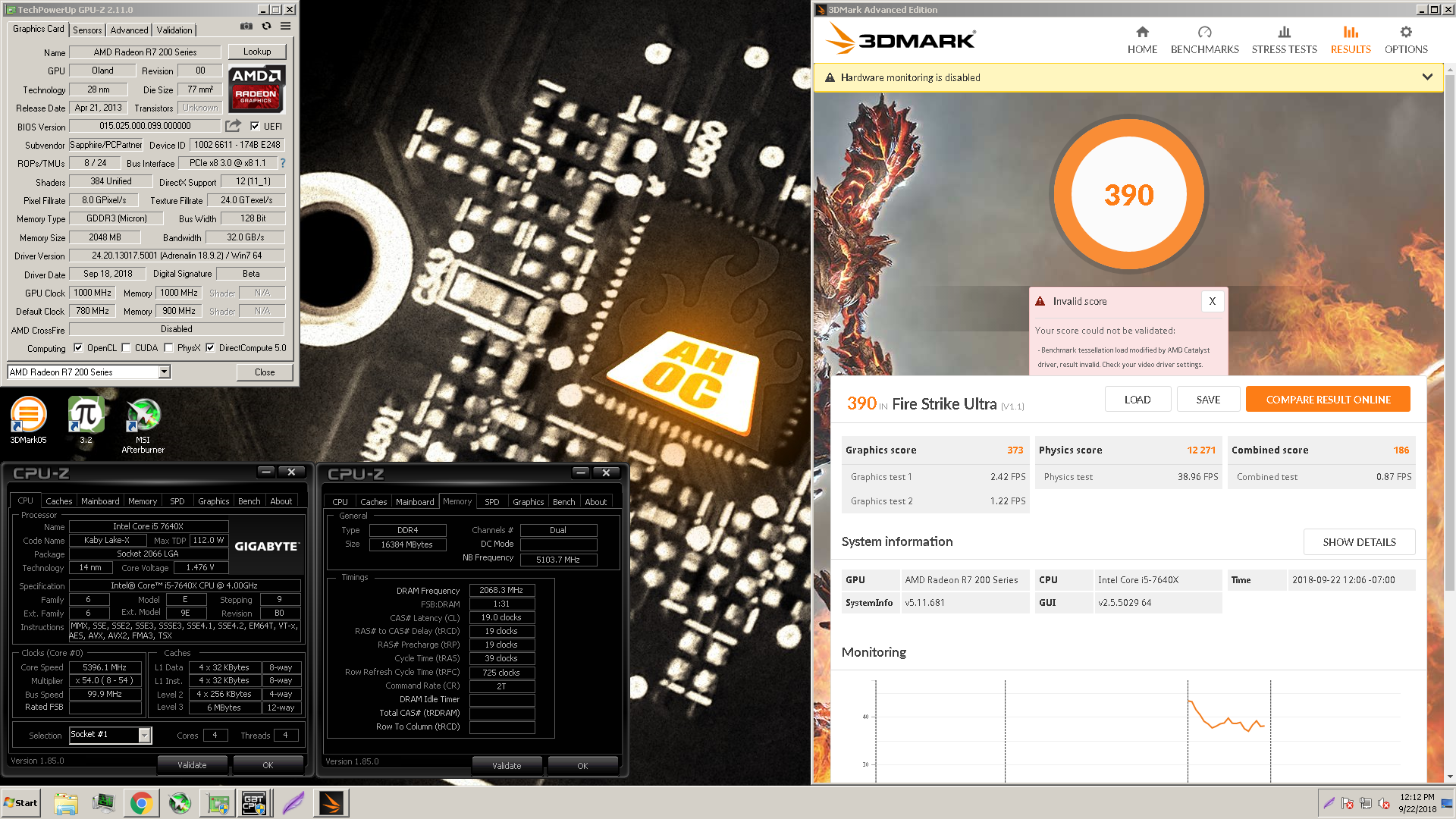The height and width of the screenshot is (819, 1456).
Task: Click Validate in the left CPU-Z window
Action: click(192, 765)
